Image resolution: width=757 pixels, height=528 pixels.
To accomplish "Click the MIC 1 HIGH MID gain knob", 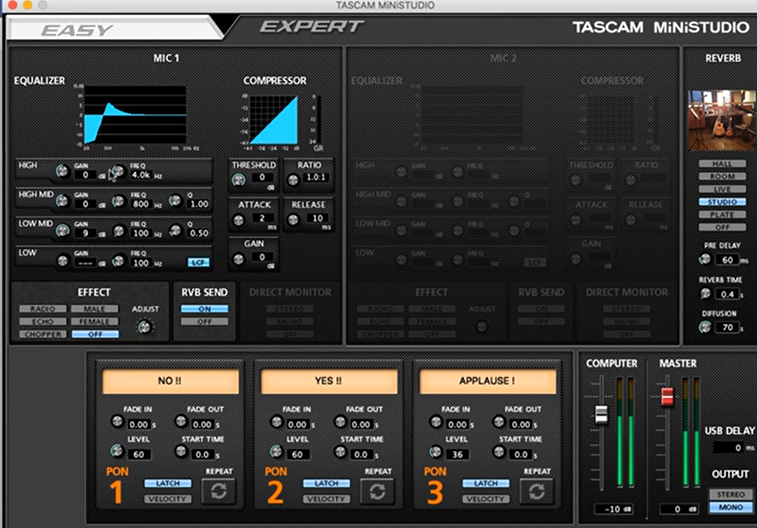I will tap(62, 200).
